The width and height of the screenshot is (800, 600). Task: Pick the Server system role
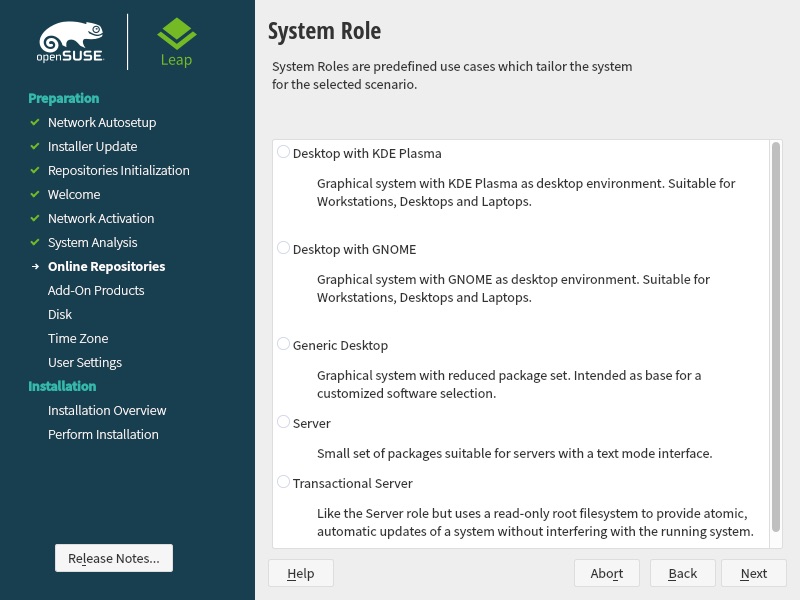tap(284, 422)
